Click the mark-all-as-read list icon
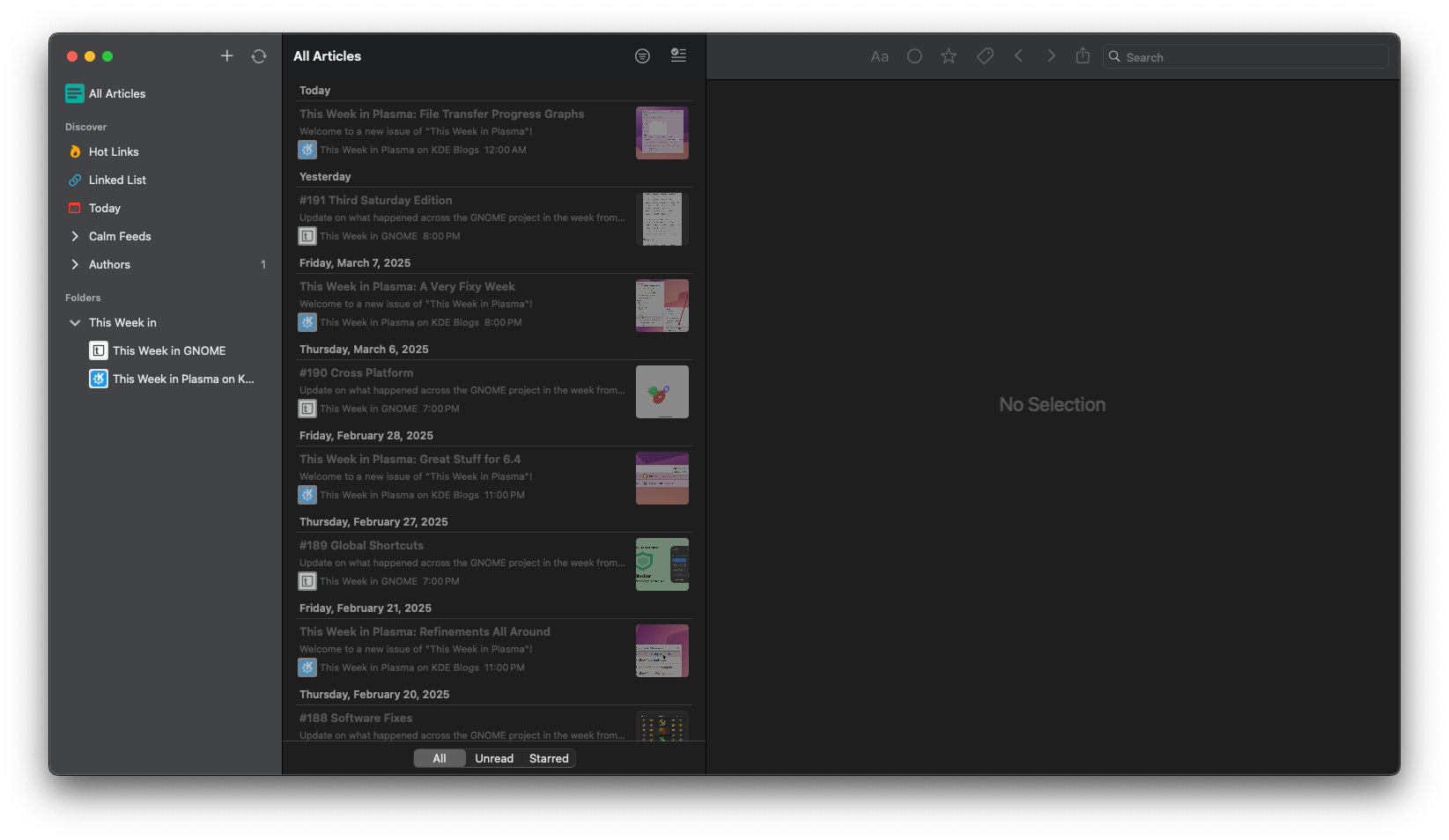This screenshot has height=840, width=1449. pyautogui.click(x=678, y=55)
